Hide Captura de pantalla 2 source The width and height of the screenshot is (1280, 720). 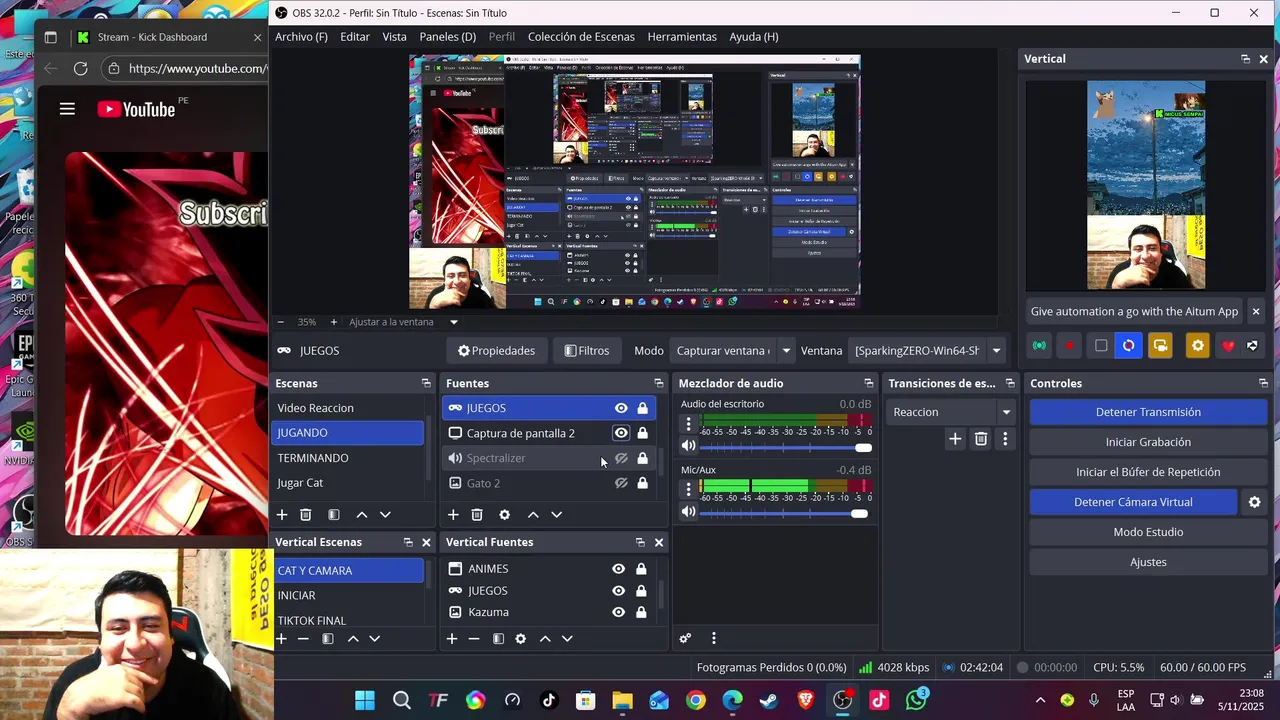point(621,433)
